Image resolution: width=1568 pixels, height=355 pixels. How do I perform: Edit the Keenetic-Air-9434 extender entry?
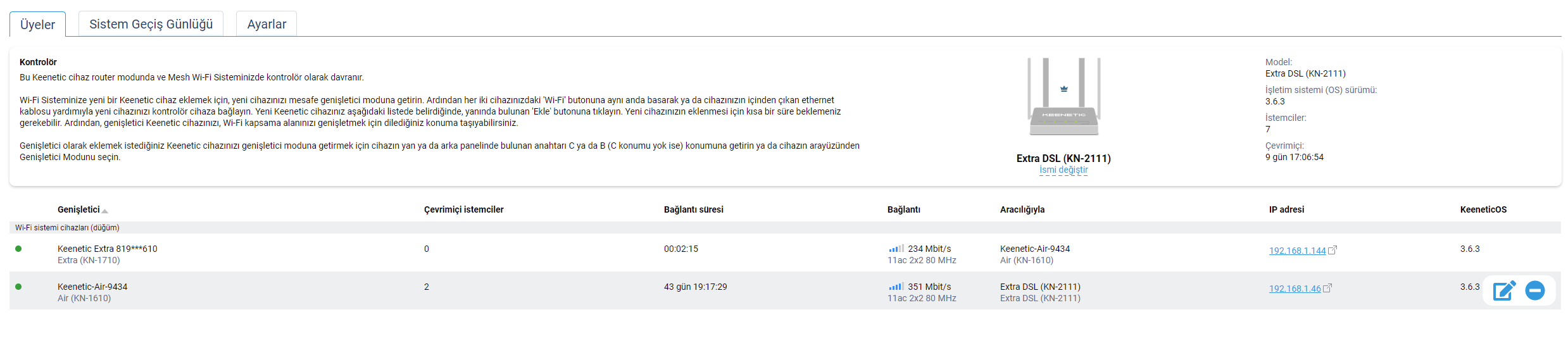click(1504, 290)
